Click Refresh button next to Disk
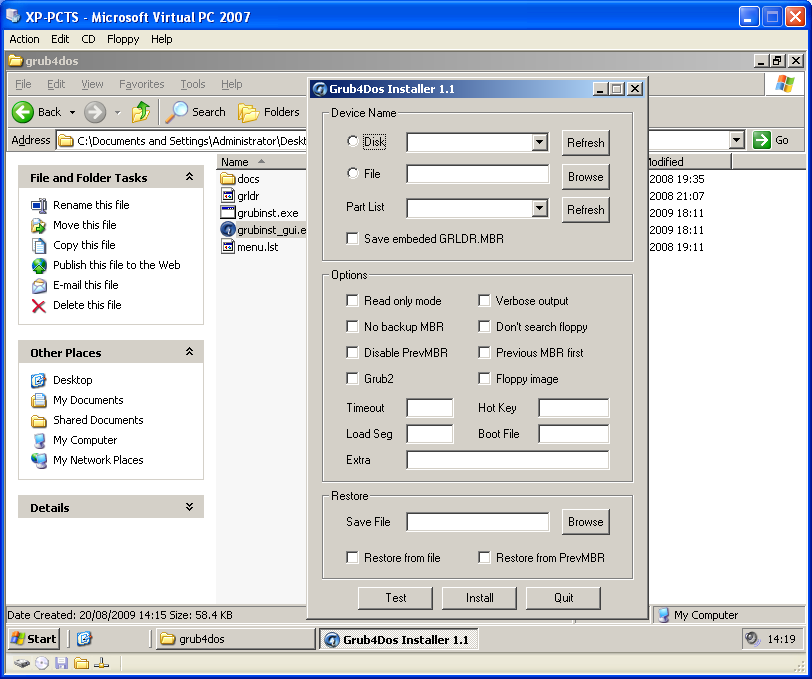The image size is (812, 679). point(586,142)
